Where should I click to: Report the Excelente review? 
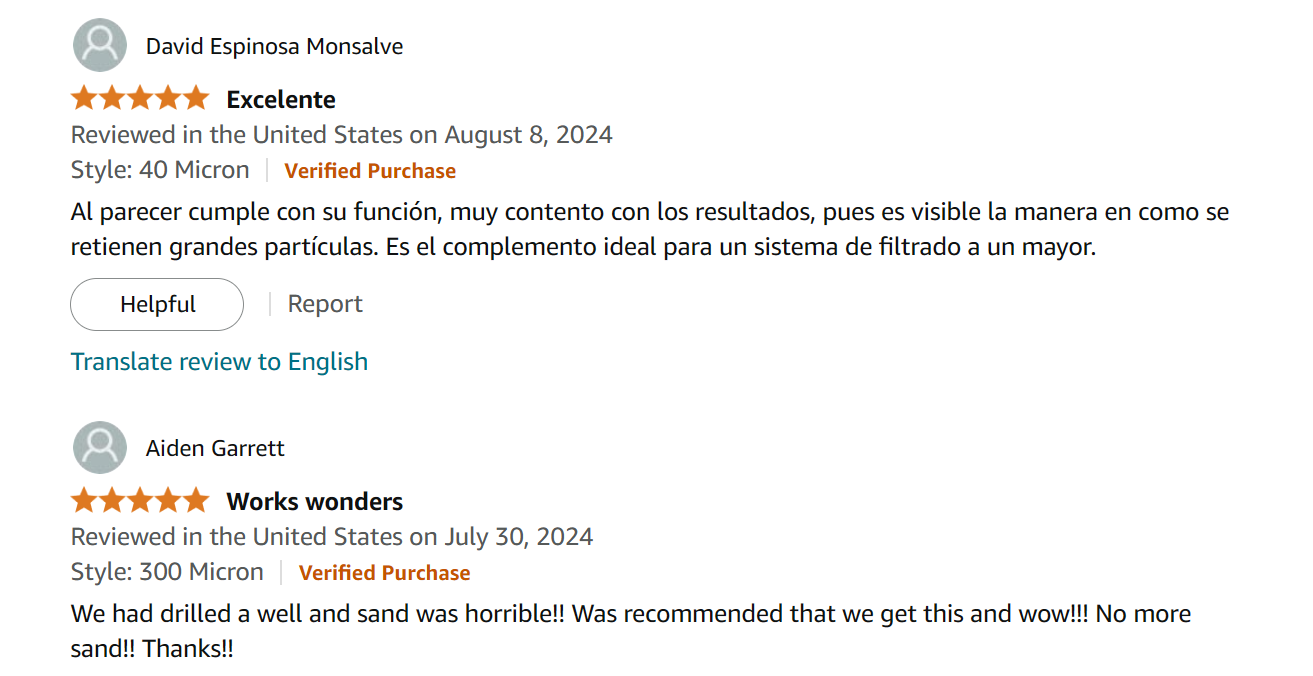pyautogui.click(x=325, y=304)
